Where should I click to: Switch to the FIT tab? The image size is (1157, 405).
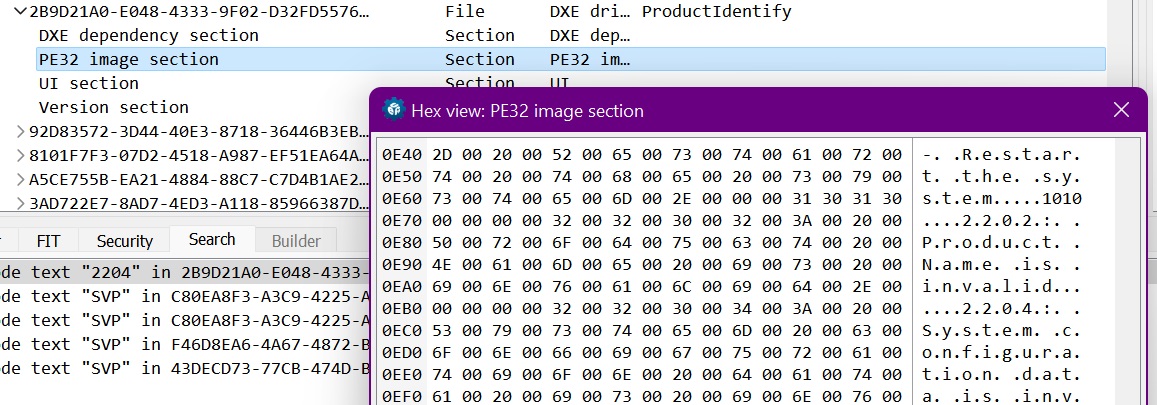pos(48,240)
